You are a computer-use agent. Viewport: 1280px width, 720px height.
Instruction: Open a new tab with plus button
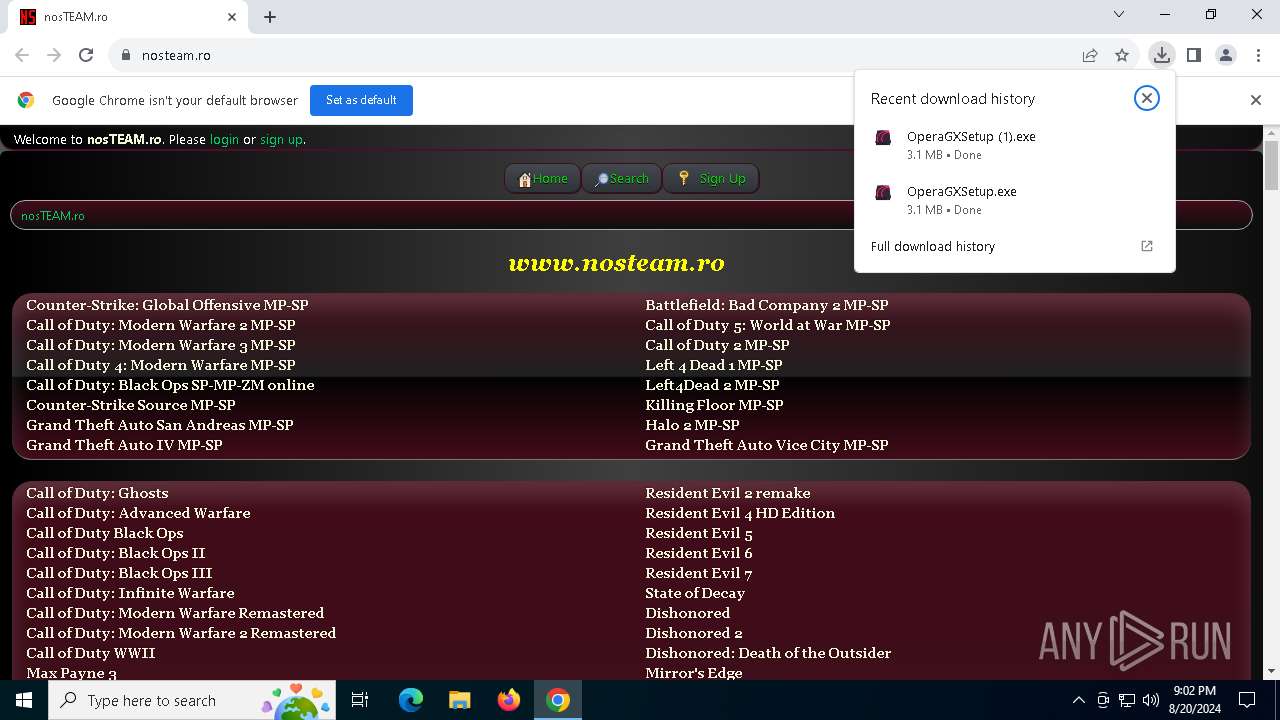pos(270,17)
